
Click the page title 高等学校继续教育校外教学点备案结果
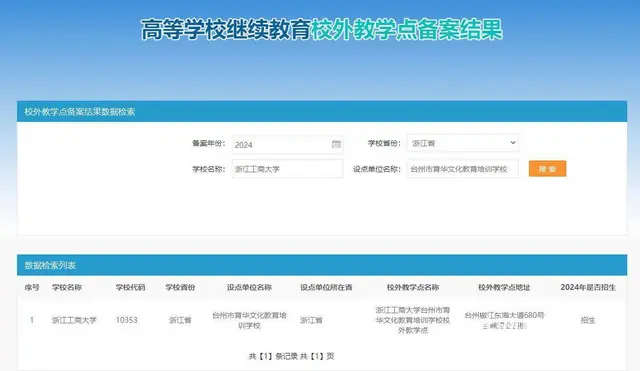(322, 29)
